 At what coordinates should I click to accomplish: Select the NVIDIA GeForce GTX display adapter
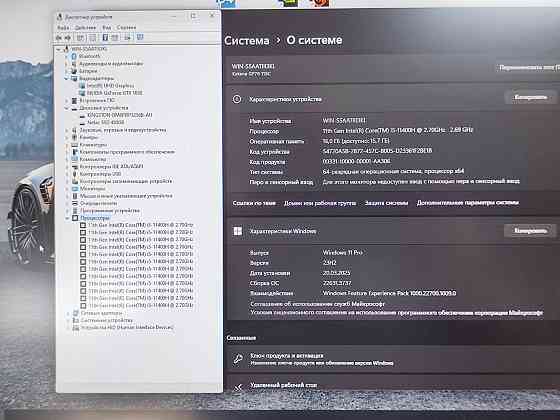point(115,93)
